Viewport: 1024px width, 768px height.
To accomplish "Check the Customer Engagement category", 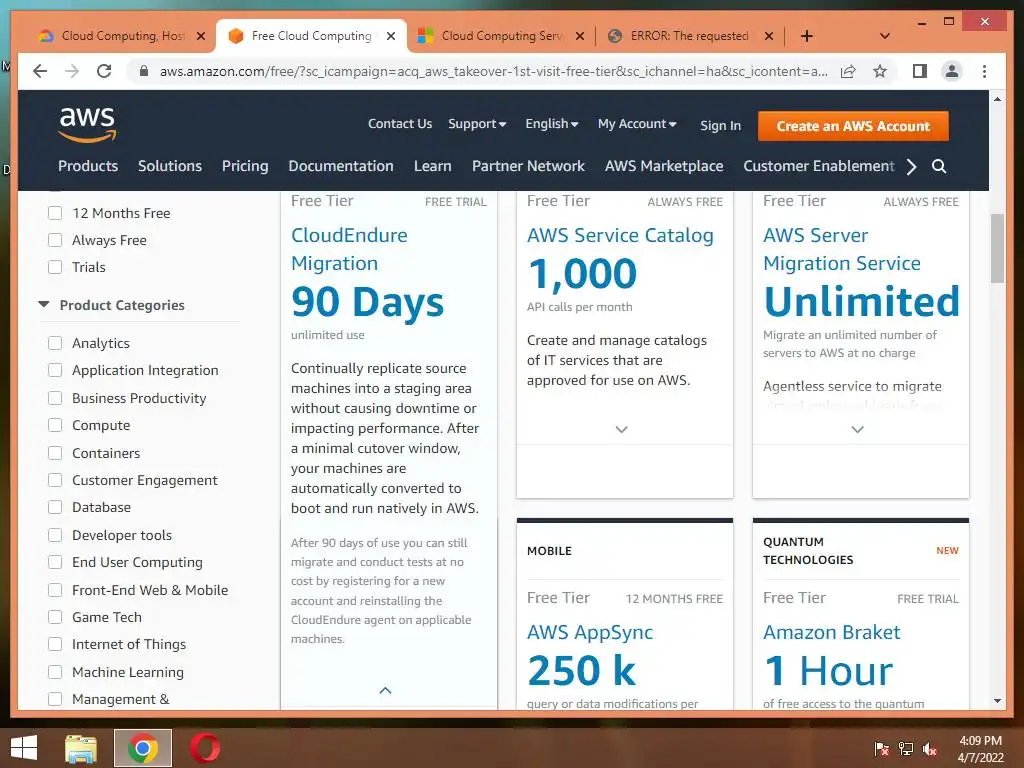I will [x=56, y=480].
